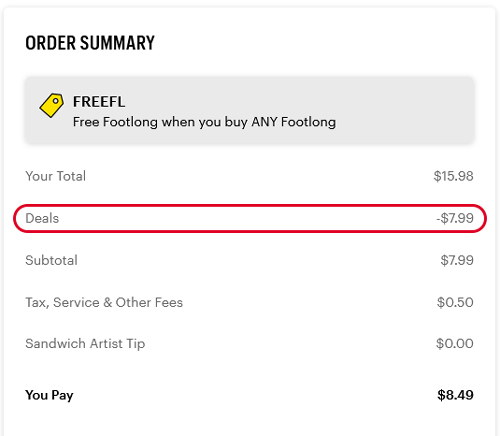500x436 pixels.
Task: Click the yellow deal tag icon
Action: [52, 105]
